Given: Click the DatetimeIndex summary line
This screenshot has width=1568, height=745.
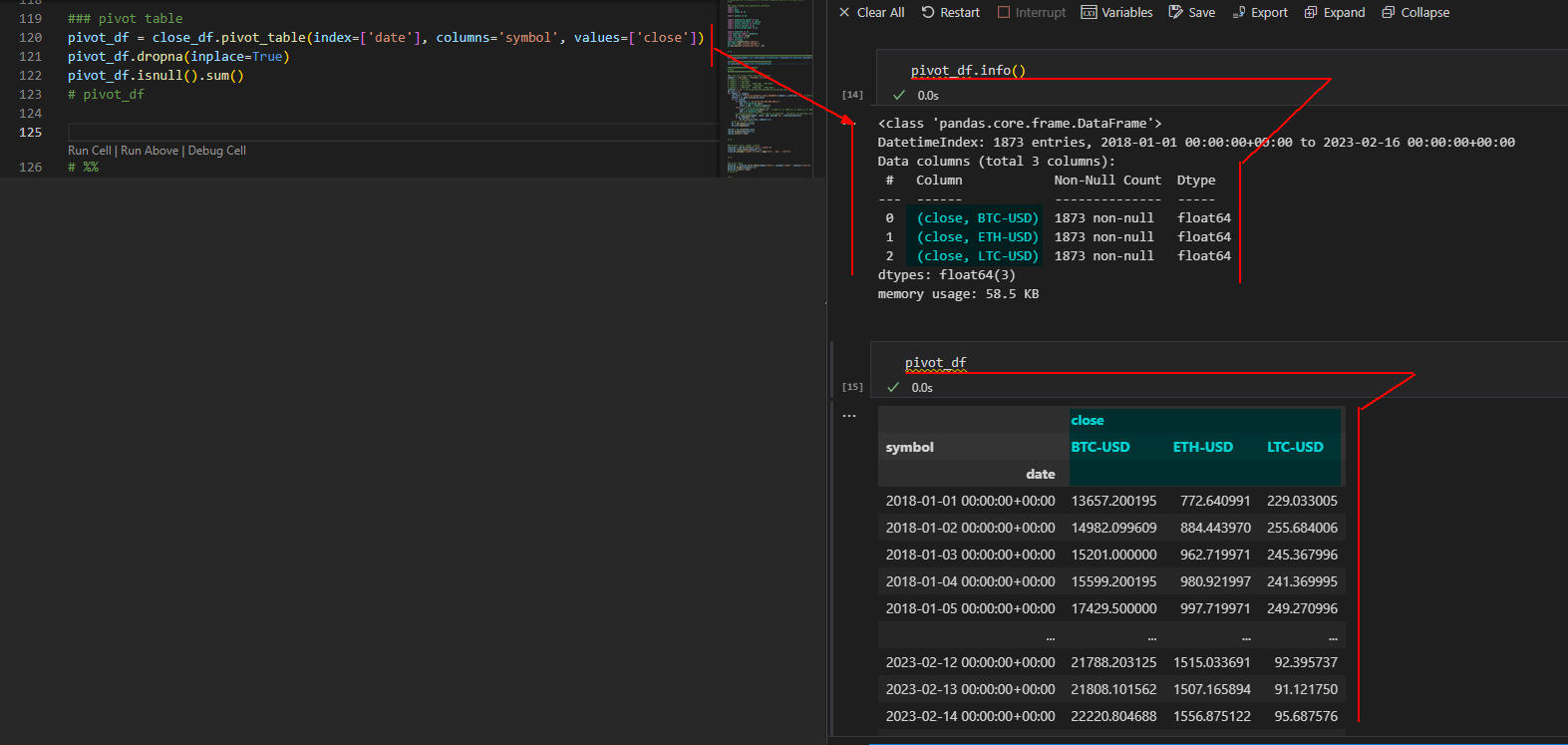Looking at the screenshot, I should pyautogui.click(x=1196, y=142).
